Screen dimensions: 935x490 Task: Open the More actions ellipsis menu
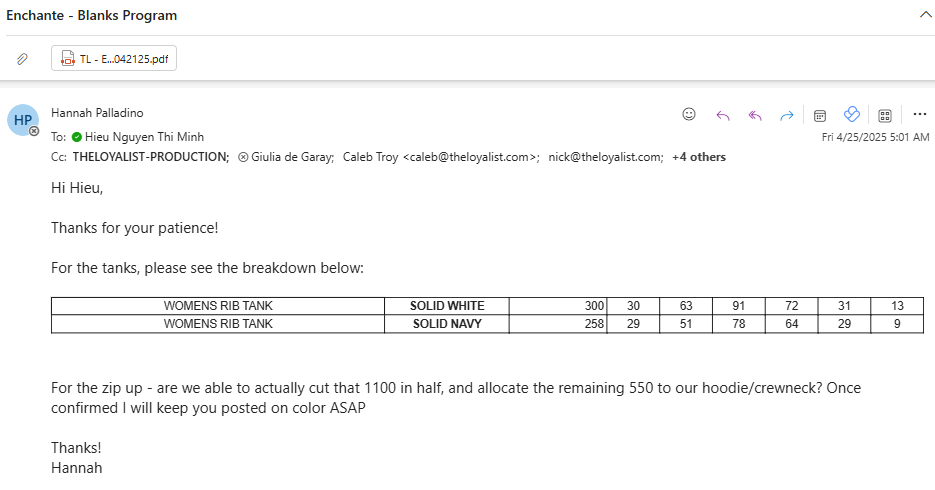[x=919, y=114]
